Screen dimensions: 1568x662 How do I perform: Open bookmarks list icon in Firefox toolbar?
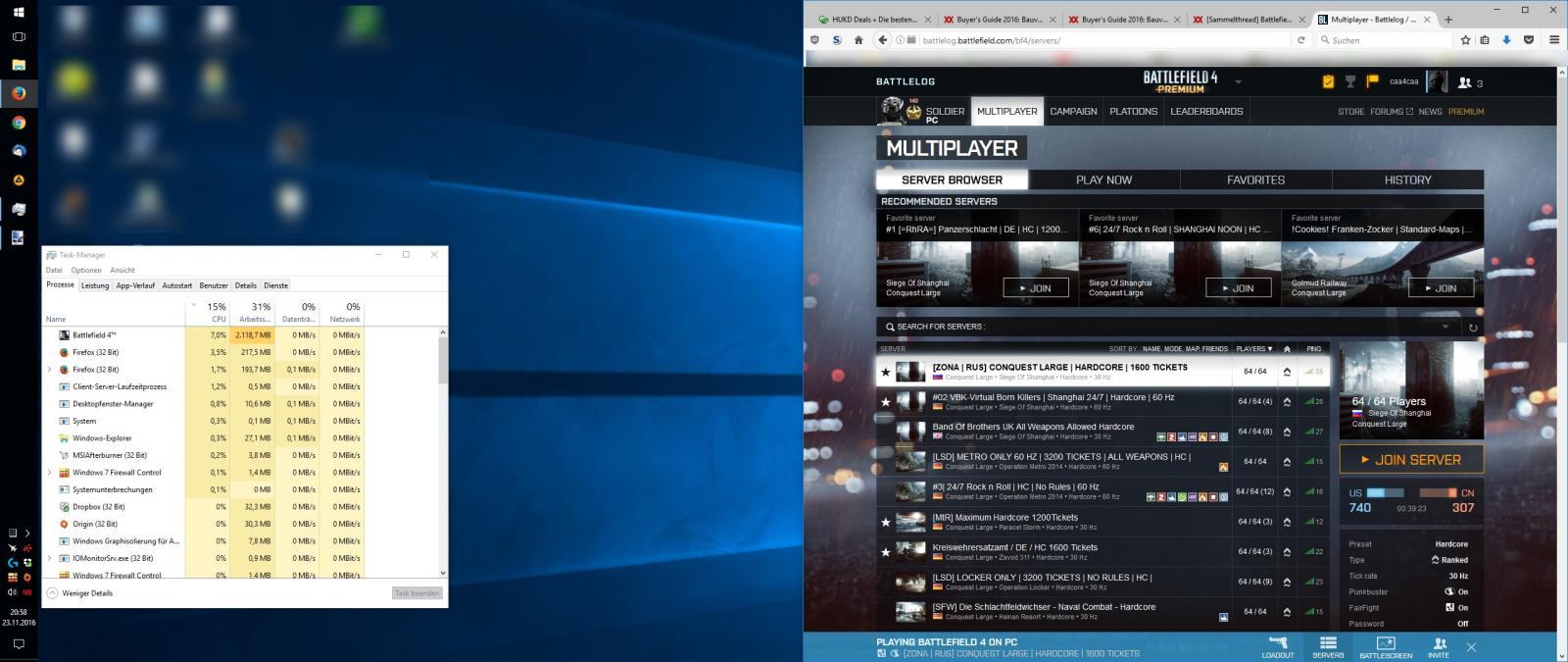(x=1486, y=40)
